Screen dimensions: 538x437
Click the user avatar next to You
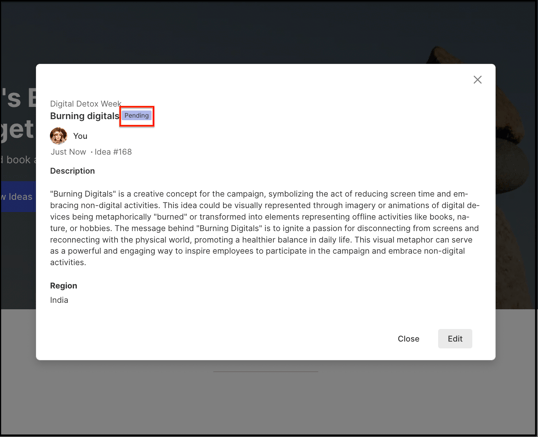pyautogui.click(x=59, y=136)
